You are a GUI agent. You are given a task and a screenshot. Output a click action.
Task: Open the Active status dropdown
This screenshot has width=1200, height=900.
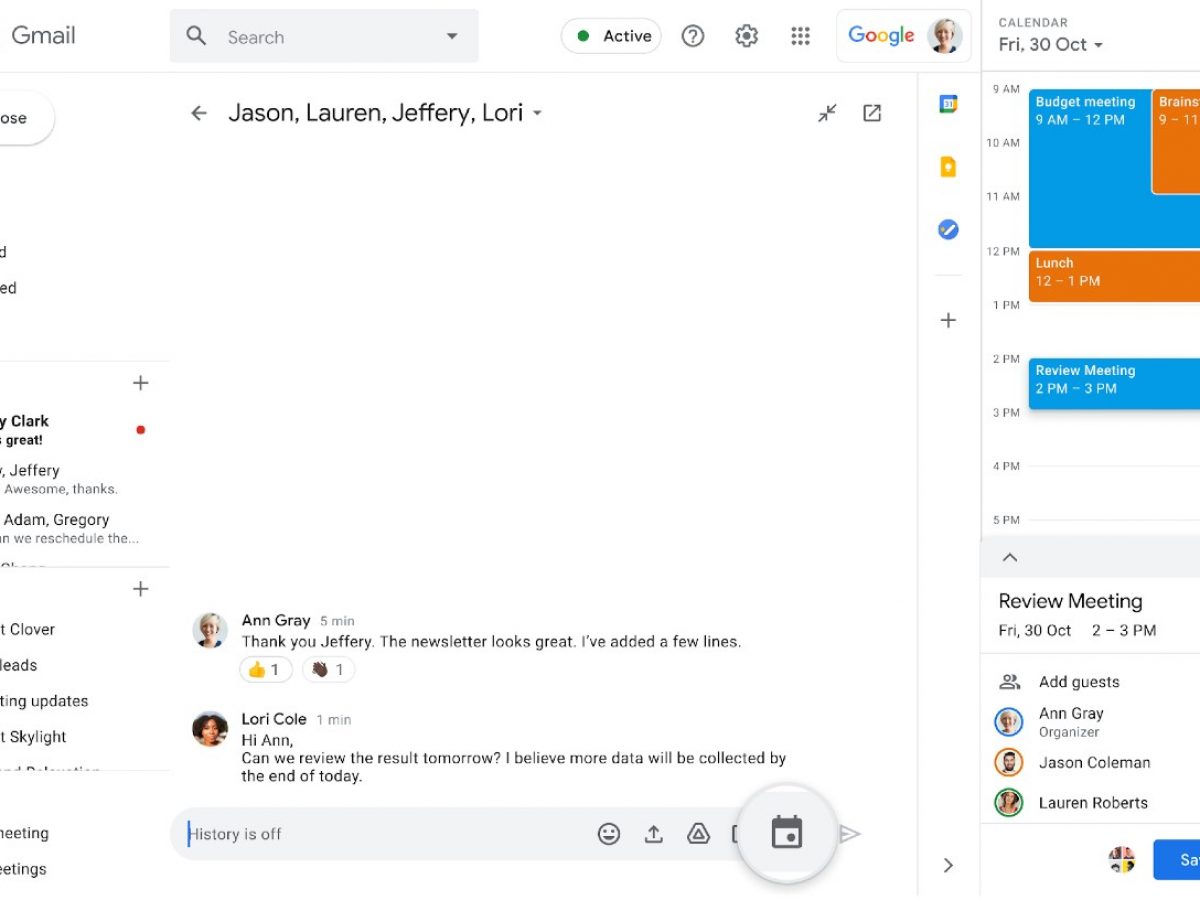[611, 36]
